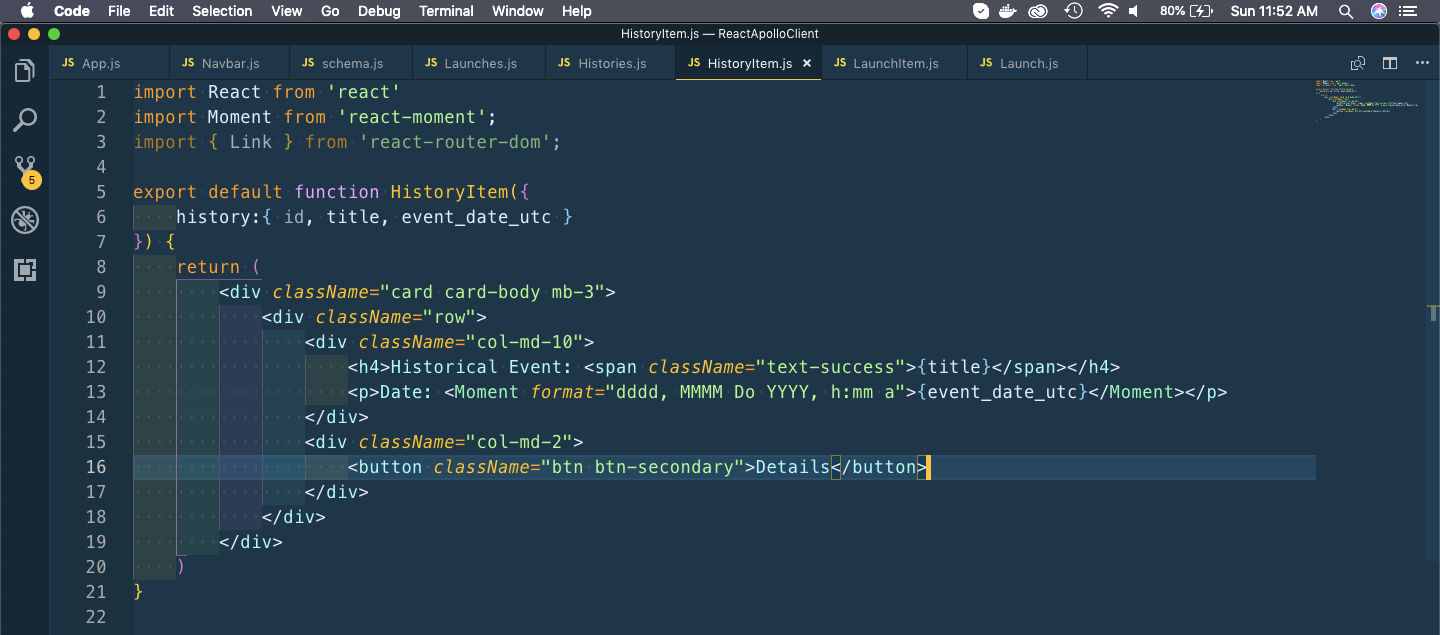Screen dimensions: 1440x635
Task: Click the "text-success" class string
Action: (831, 367)
